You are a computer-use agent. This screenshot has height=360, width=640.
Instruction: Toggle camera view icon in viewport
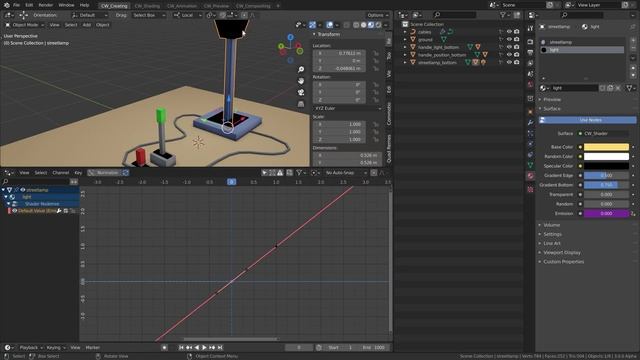pos(301,93)
